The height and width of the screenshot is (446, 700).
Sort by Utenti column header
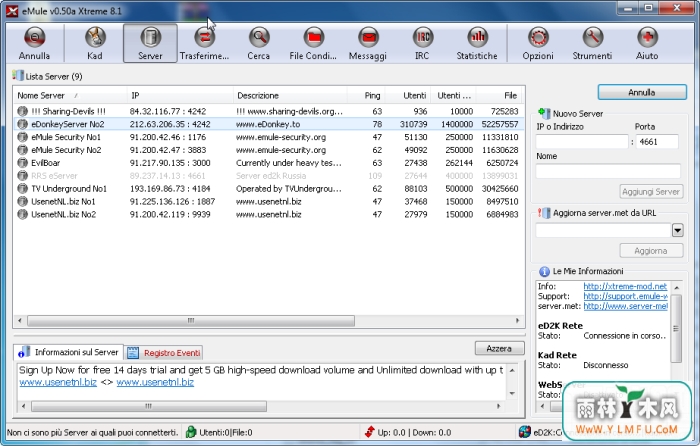click(x=408, y=96)
